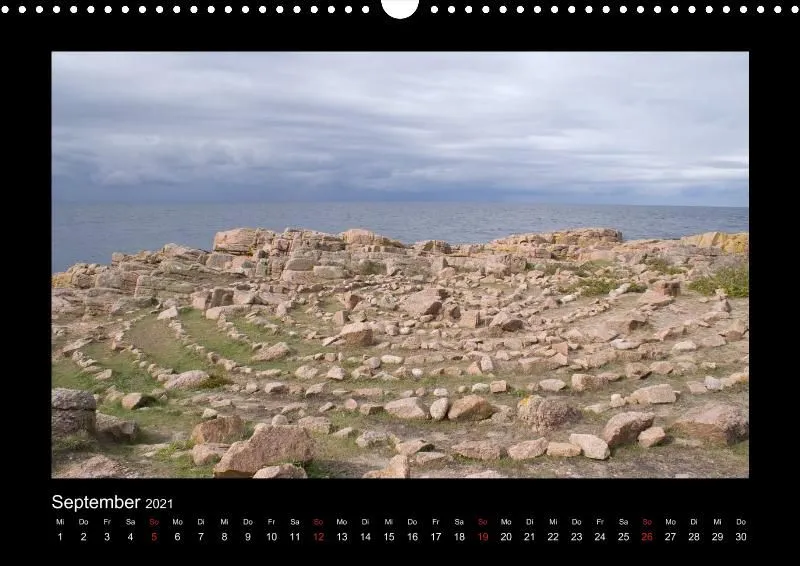Select date 8 in September
Screen dimensions: 800x566
pos(224,537)
